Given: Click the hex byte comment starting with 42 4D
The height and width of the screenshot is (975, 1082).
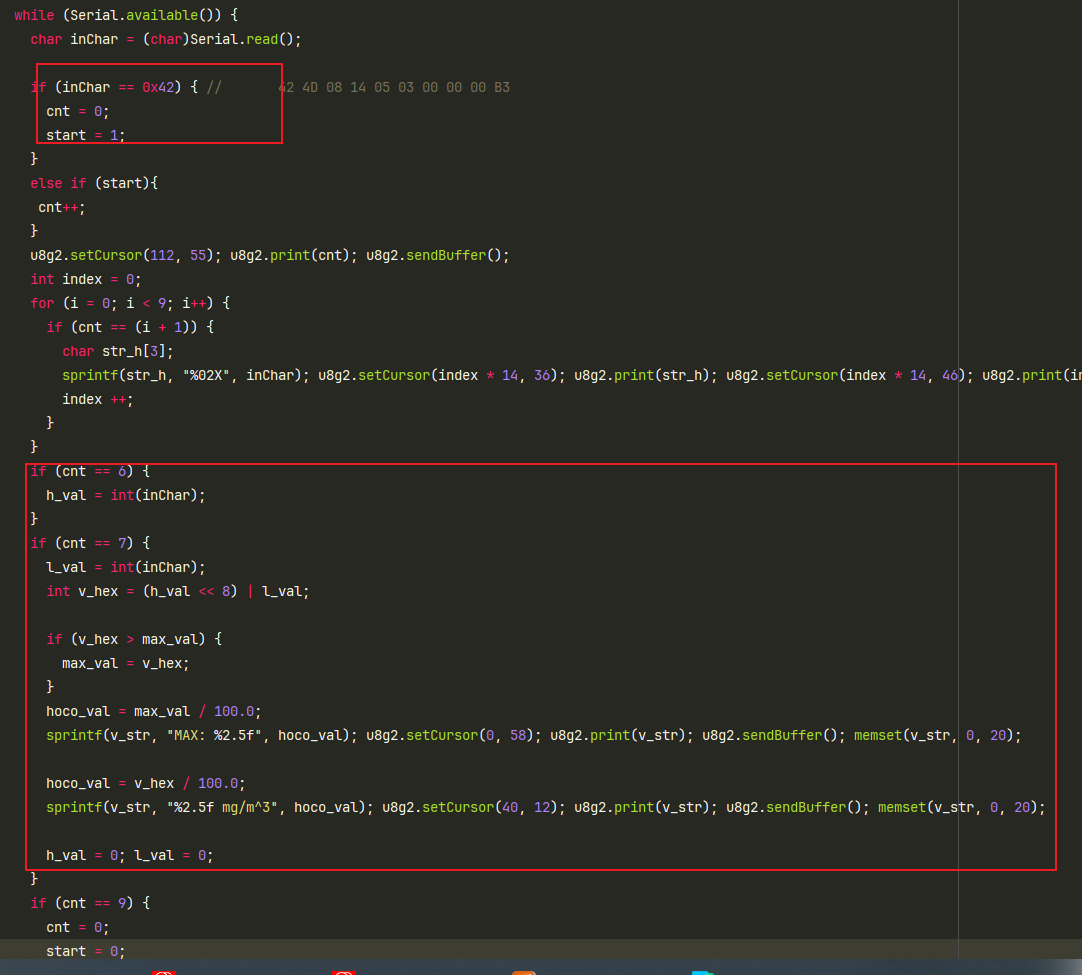Looking at the screenshot, I should click(x=393, y=87).
